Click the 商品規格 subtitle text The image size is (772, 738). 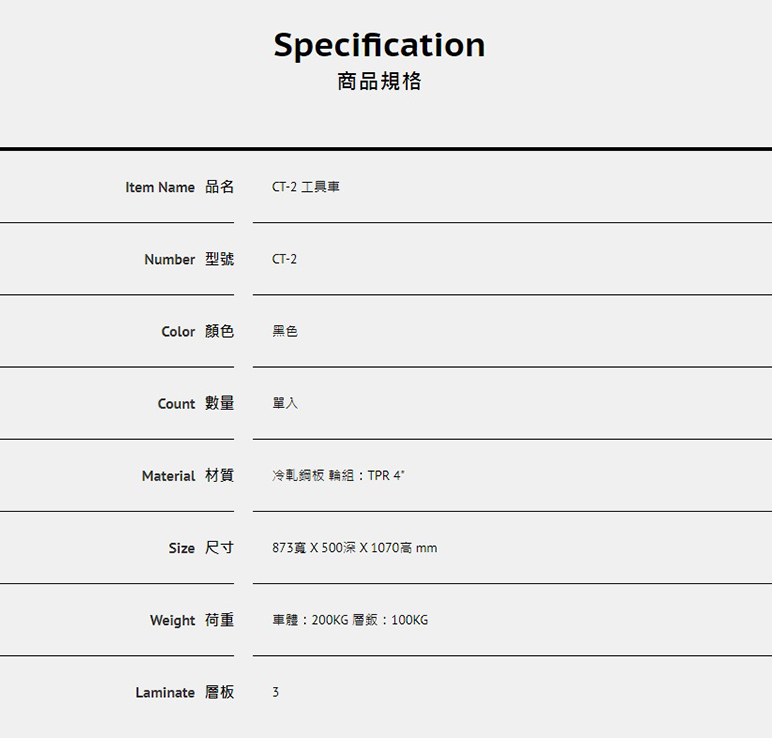[379, 81]
